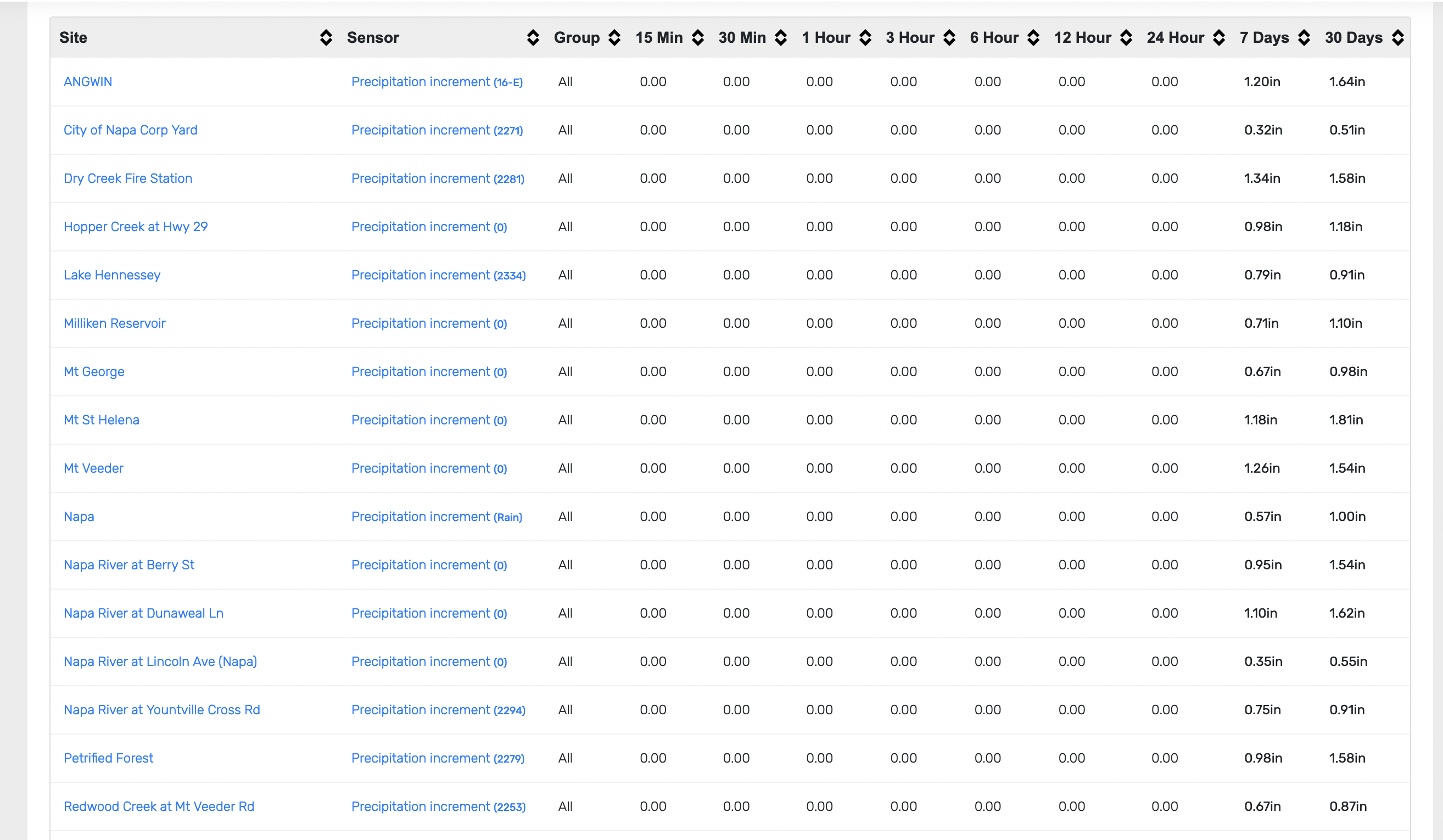Sort by 1 Hour column icon
1443x840 pixels.
(865, 38)
